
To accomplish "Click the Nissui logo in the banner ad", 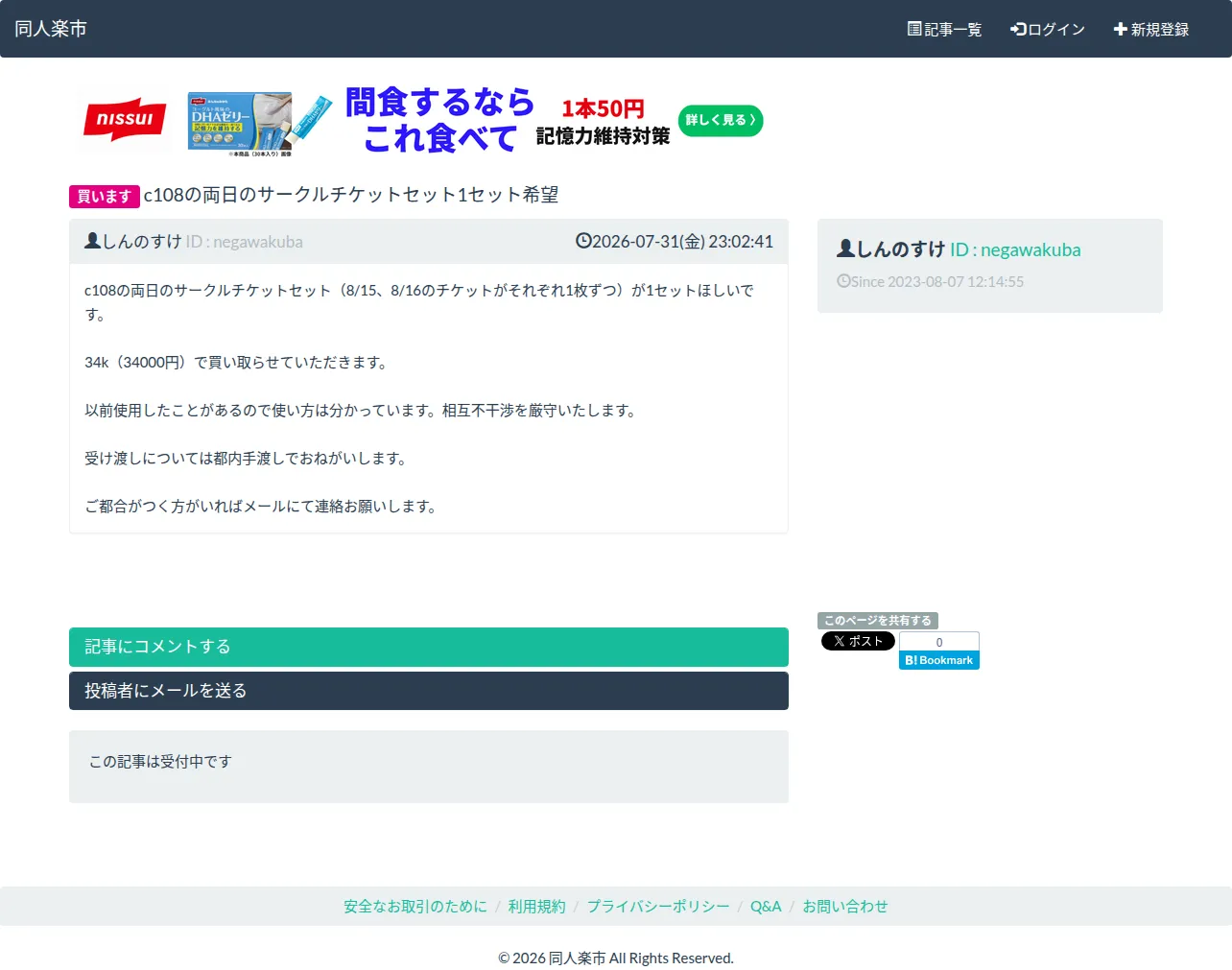I will [x=125, y=120].
